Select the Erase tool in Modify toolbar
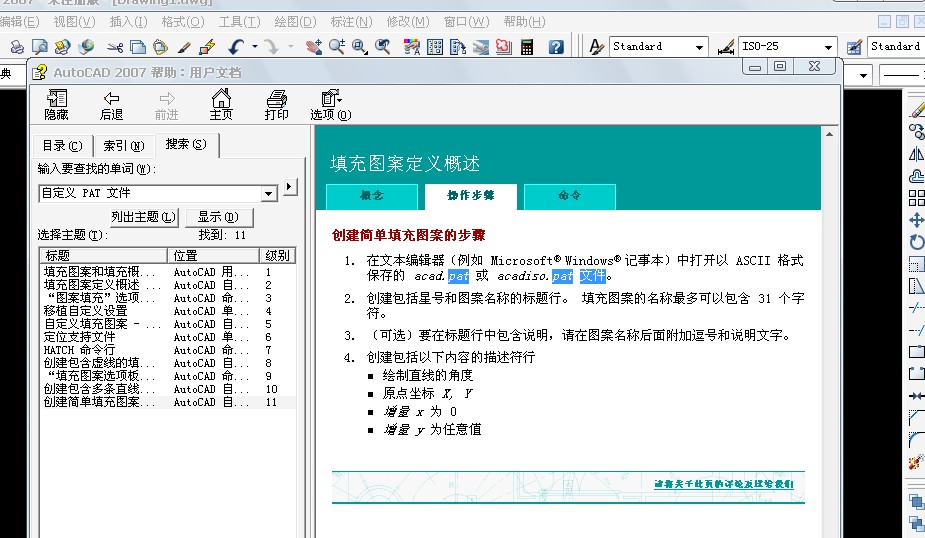Screen dimensions: 925x538 click(916, 110)
